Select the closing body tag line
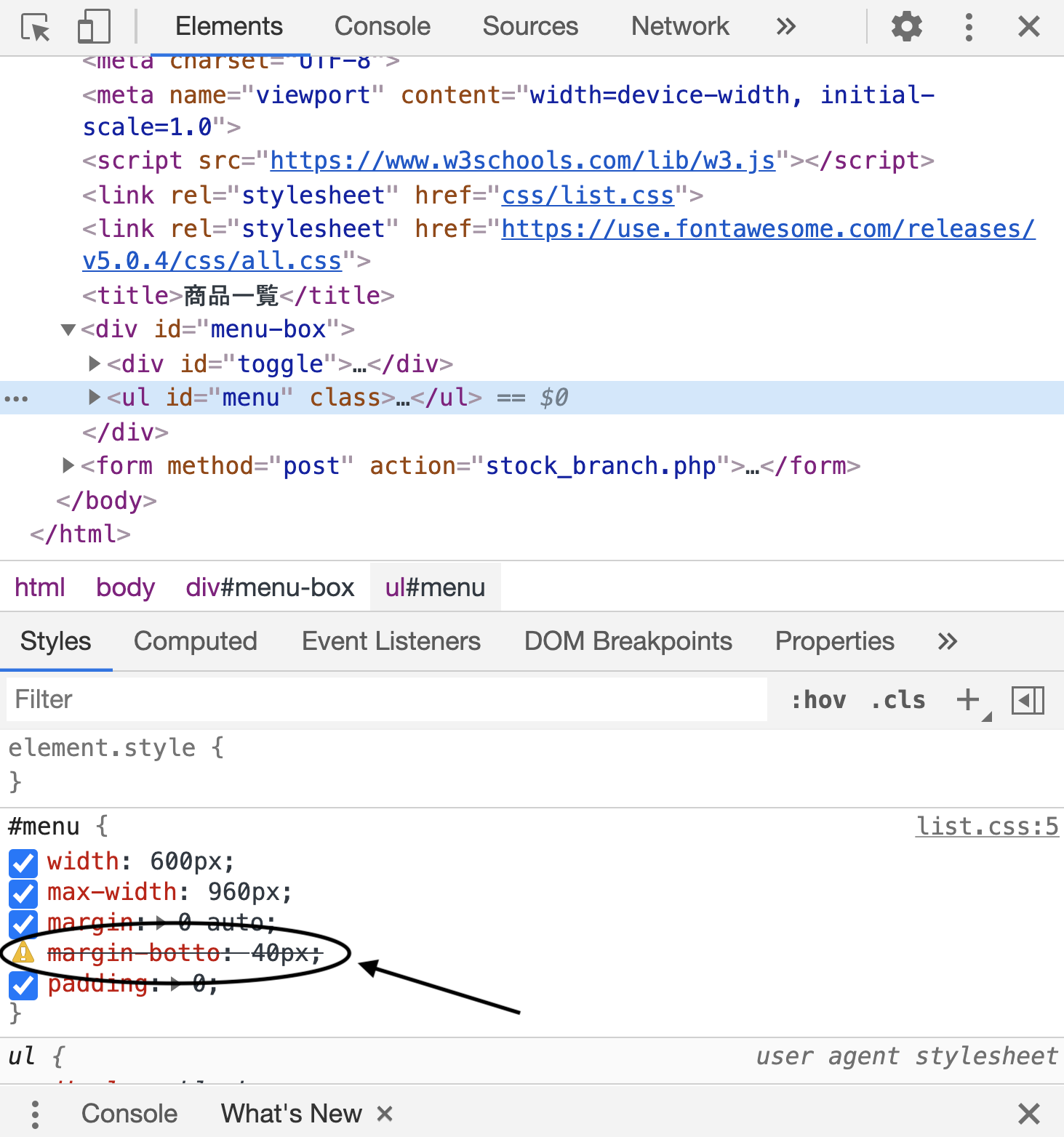The image size is (1064, 1137). (x=106, y=501)
